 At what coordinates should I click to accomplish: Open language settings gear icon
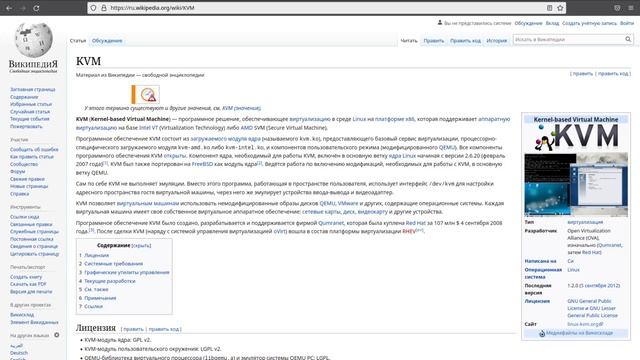[x=57, y=335]
